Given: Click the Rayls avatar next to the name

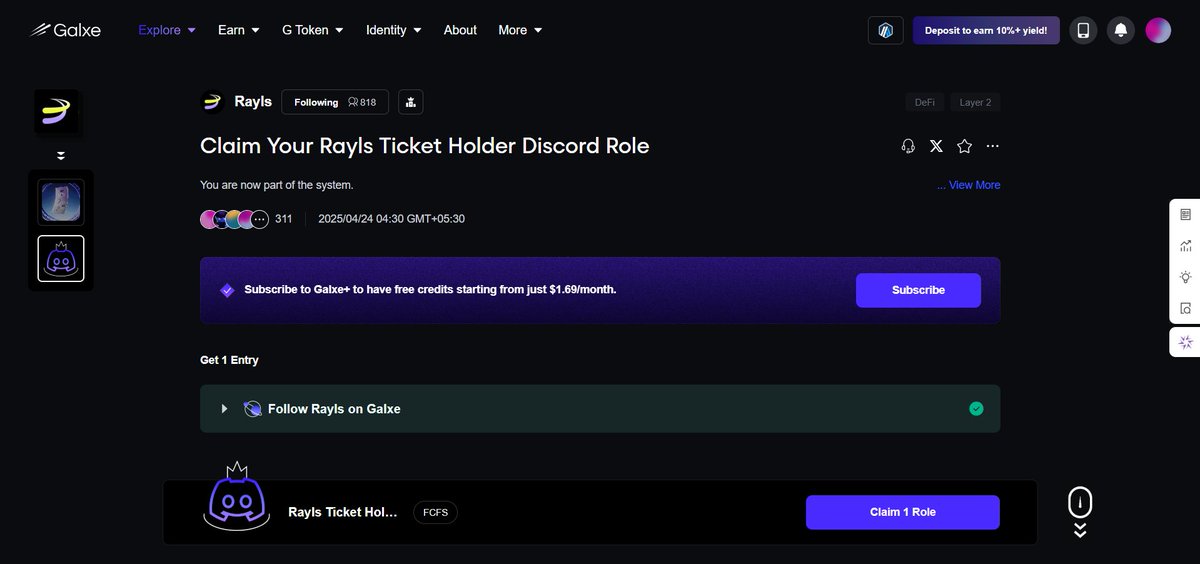Looking at the screenshot, I should tap(212, 102).
